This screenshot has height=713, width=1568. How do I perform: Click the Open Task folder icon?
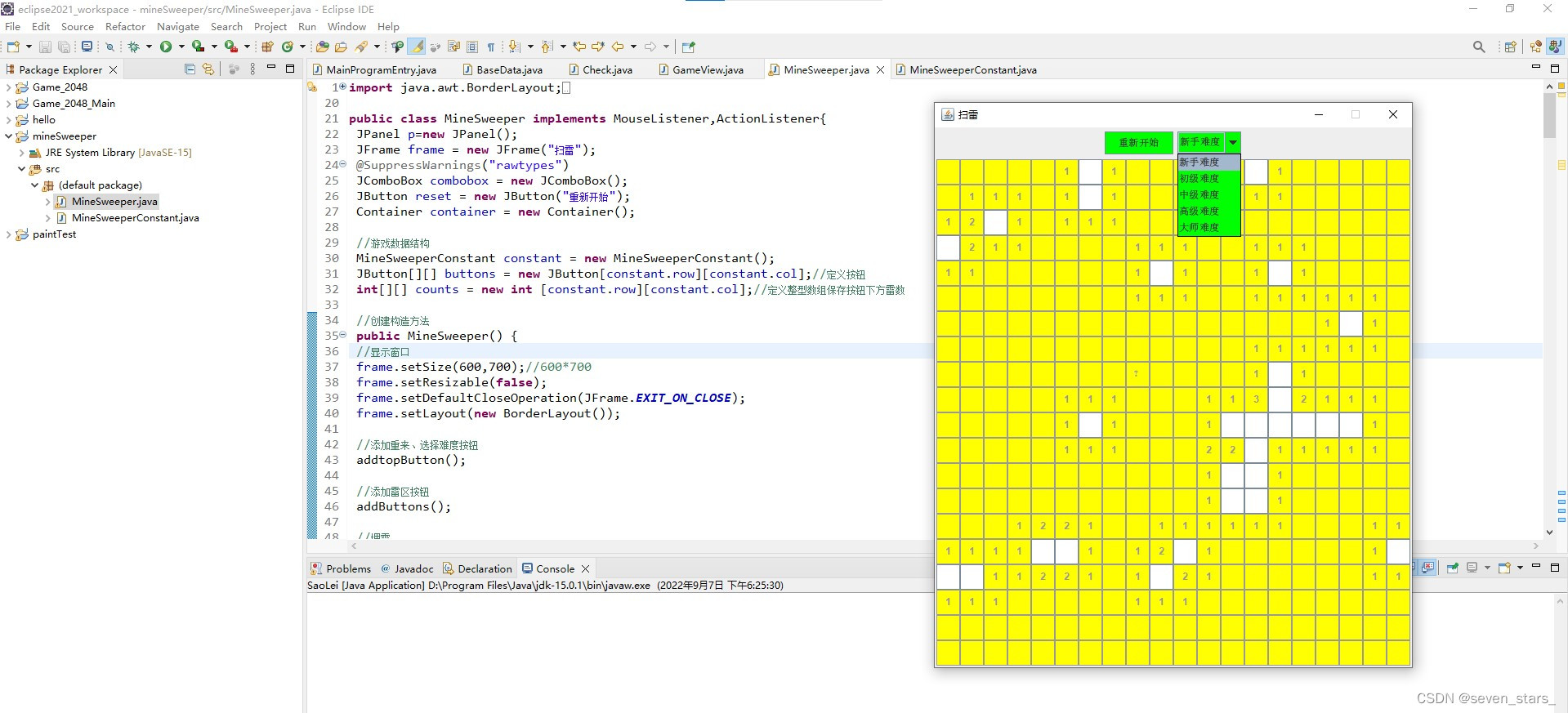pyautogui.click(x=342, y=47)
